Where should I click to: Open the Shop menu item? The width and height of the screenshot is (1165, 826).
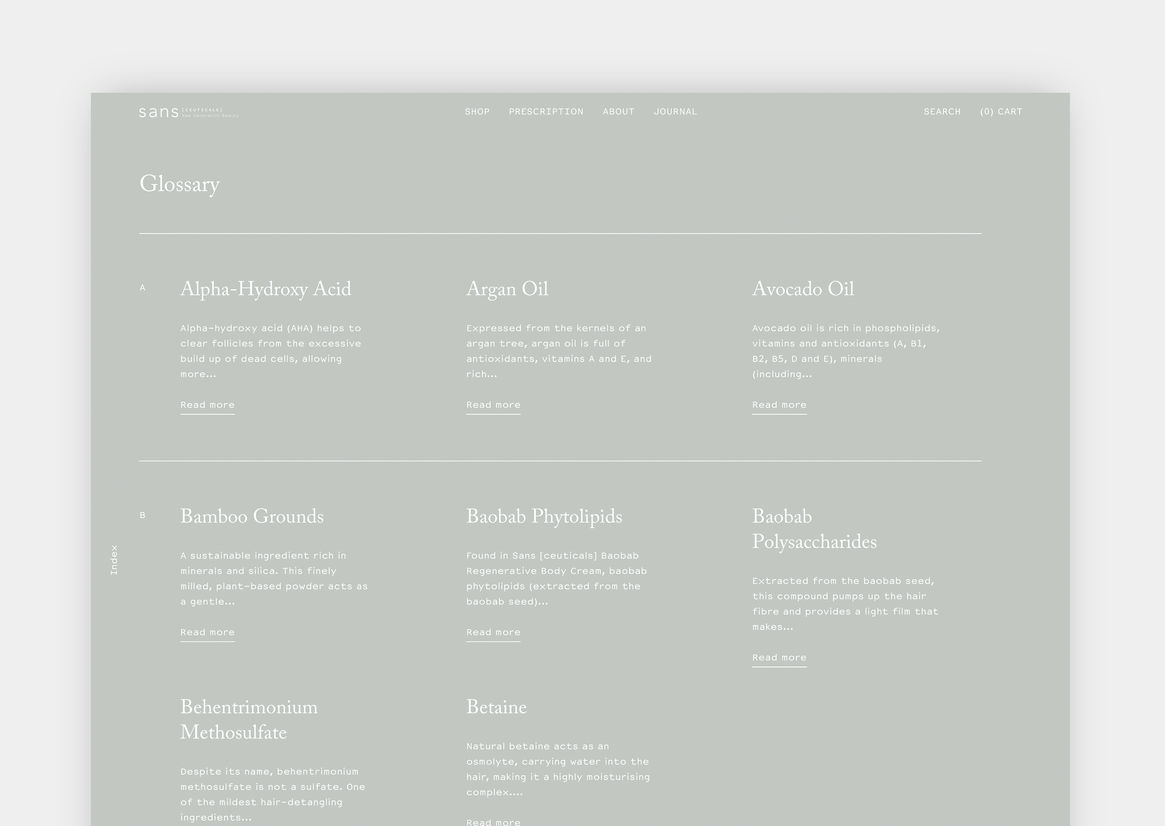pyautogui.click(x=477, y=112)
